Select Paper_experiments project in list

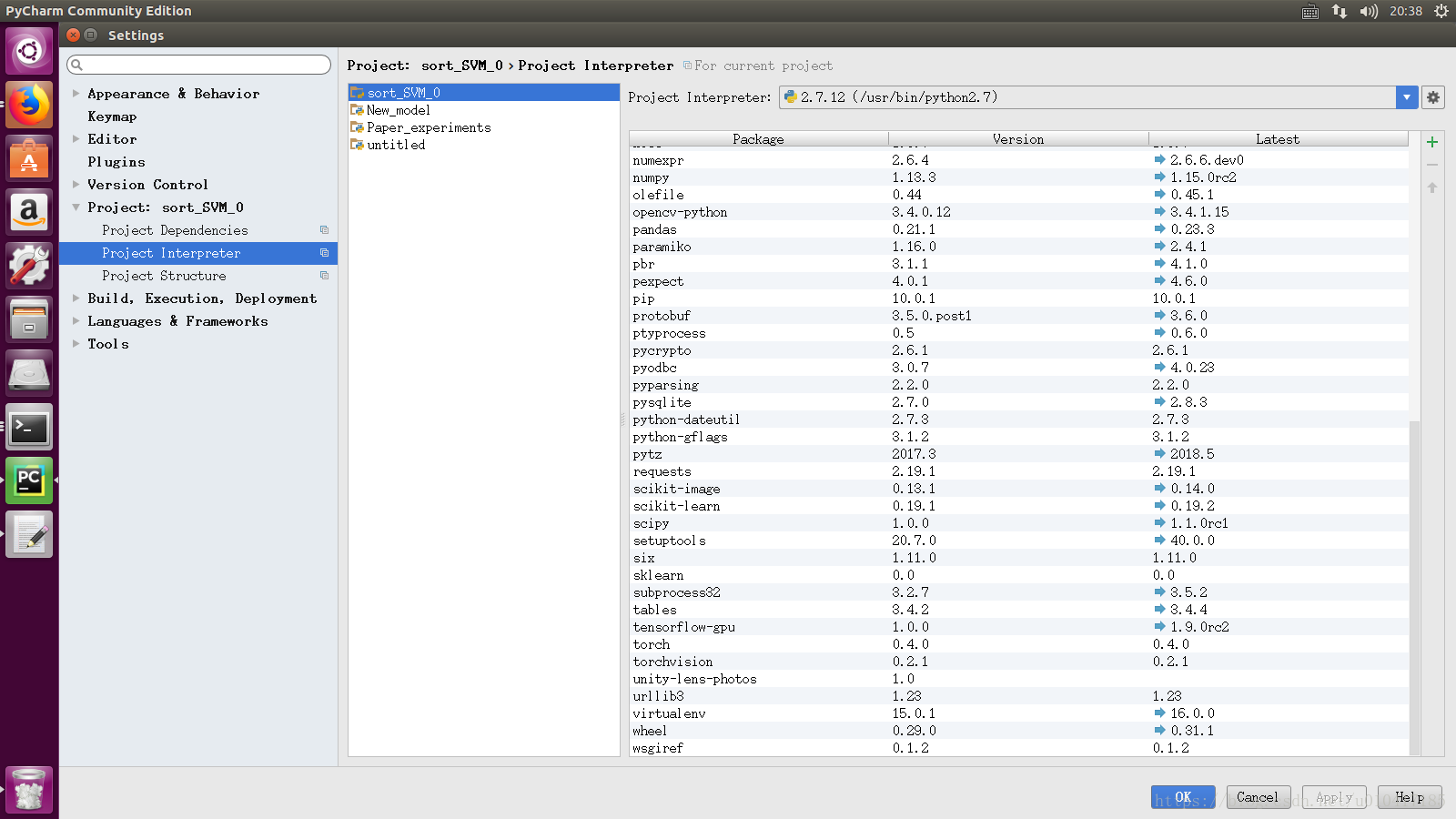coord(484,127)
